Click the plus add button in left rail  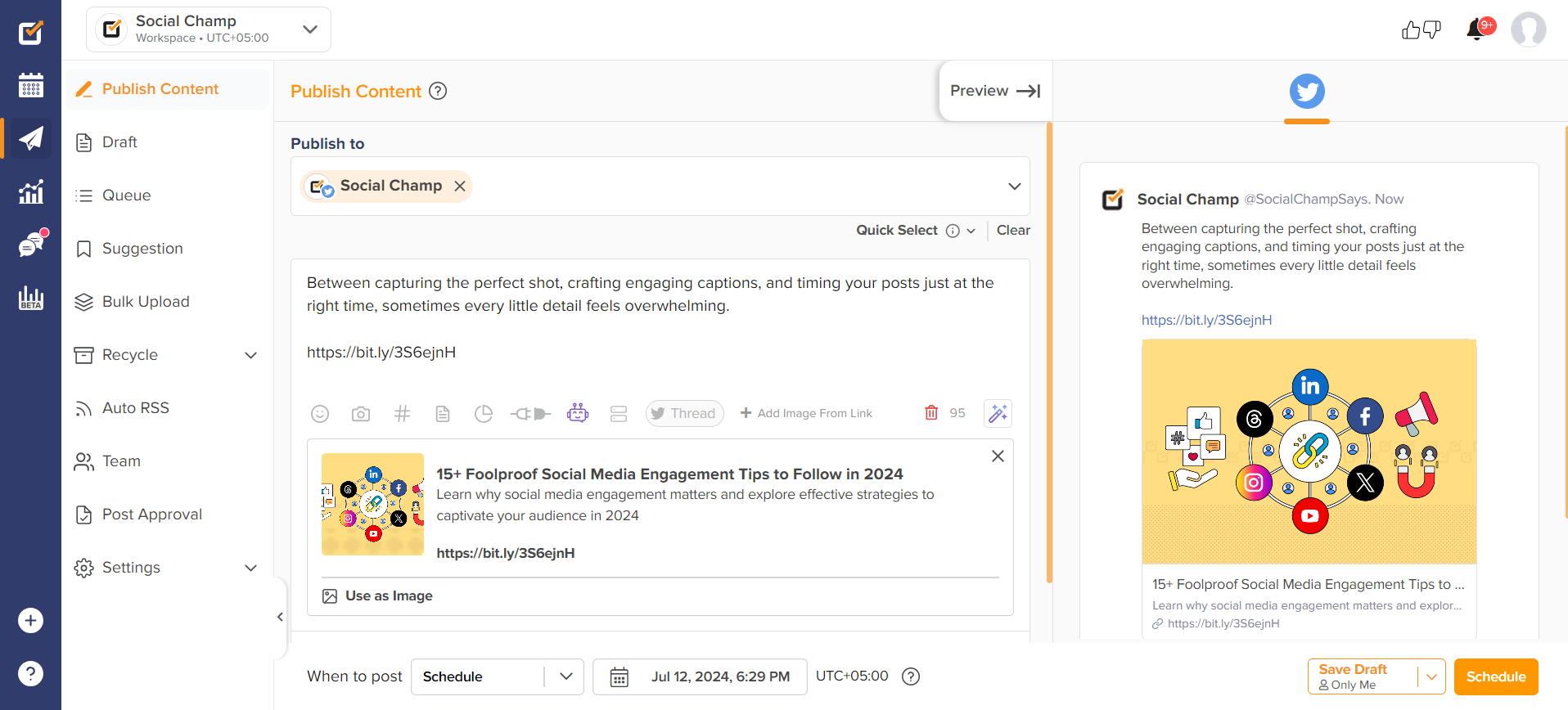point(30,621)
